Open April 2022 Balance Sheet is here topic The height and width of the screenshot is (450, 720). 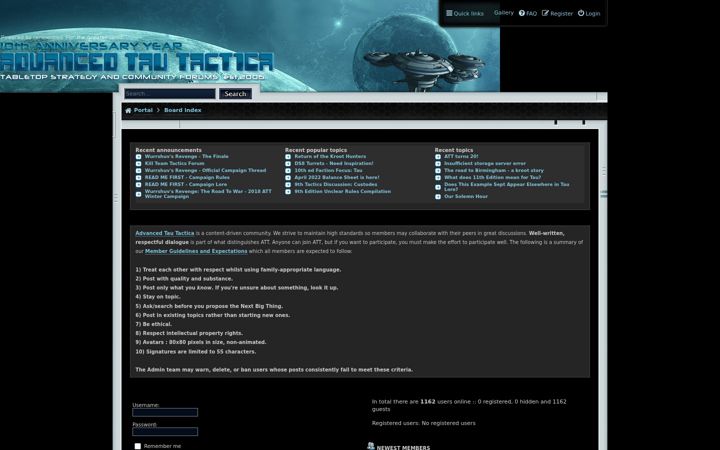[x=337, y=178]
